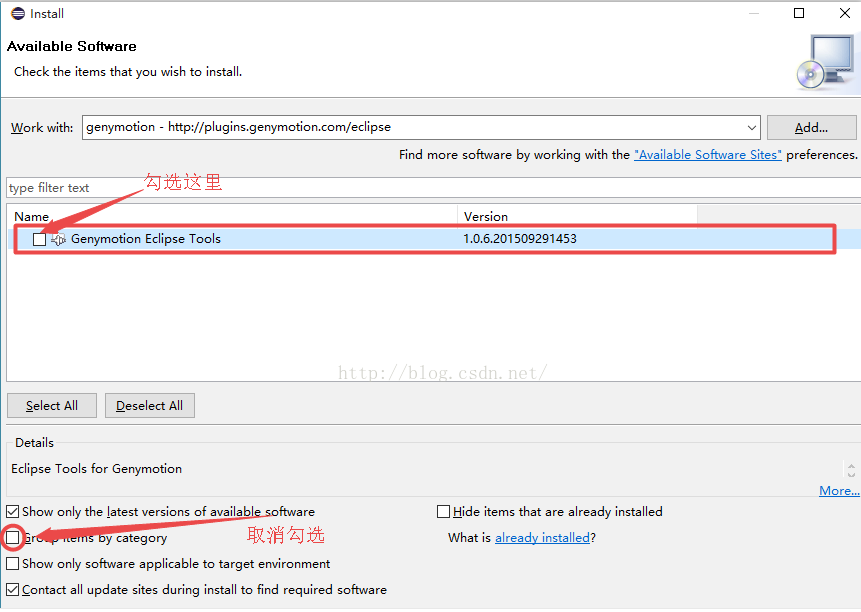Screen dimensions: 861x612
Task: Click the Select All button
Action: (x=52, y=406)
